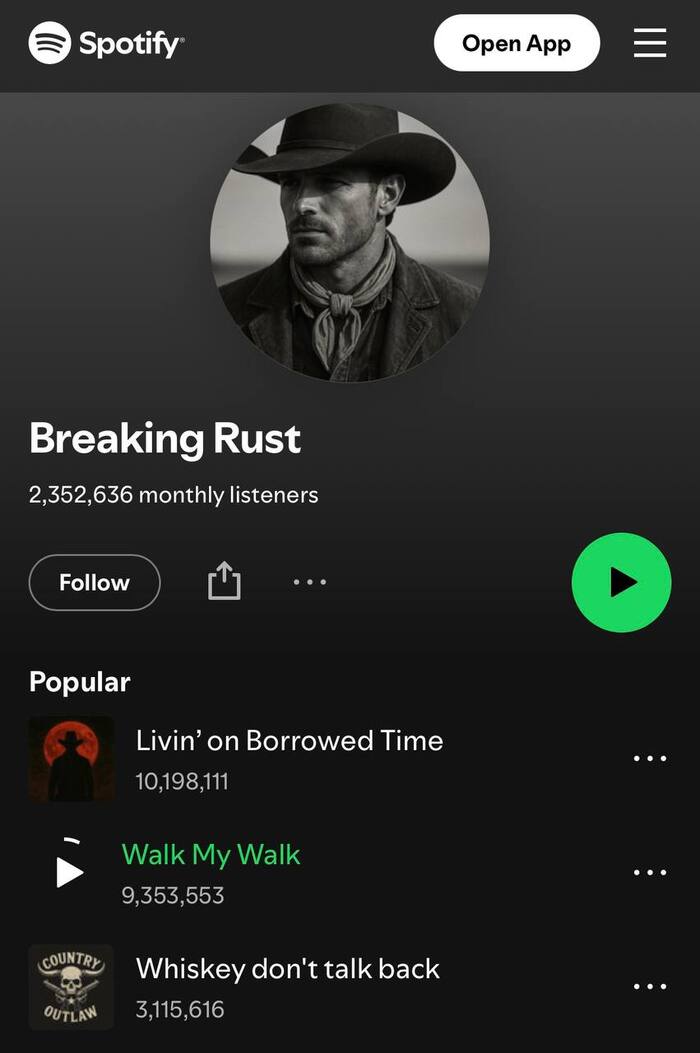Tap the Country Outlaw album cover thumbnail
Viewport: 700px width, 1053px height.
[71, 987]
